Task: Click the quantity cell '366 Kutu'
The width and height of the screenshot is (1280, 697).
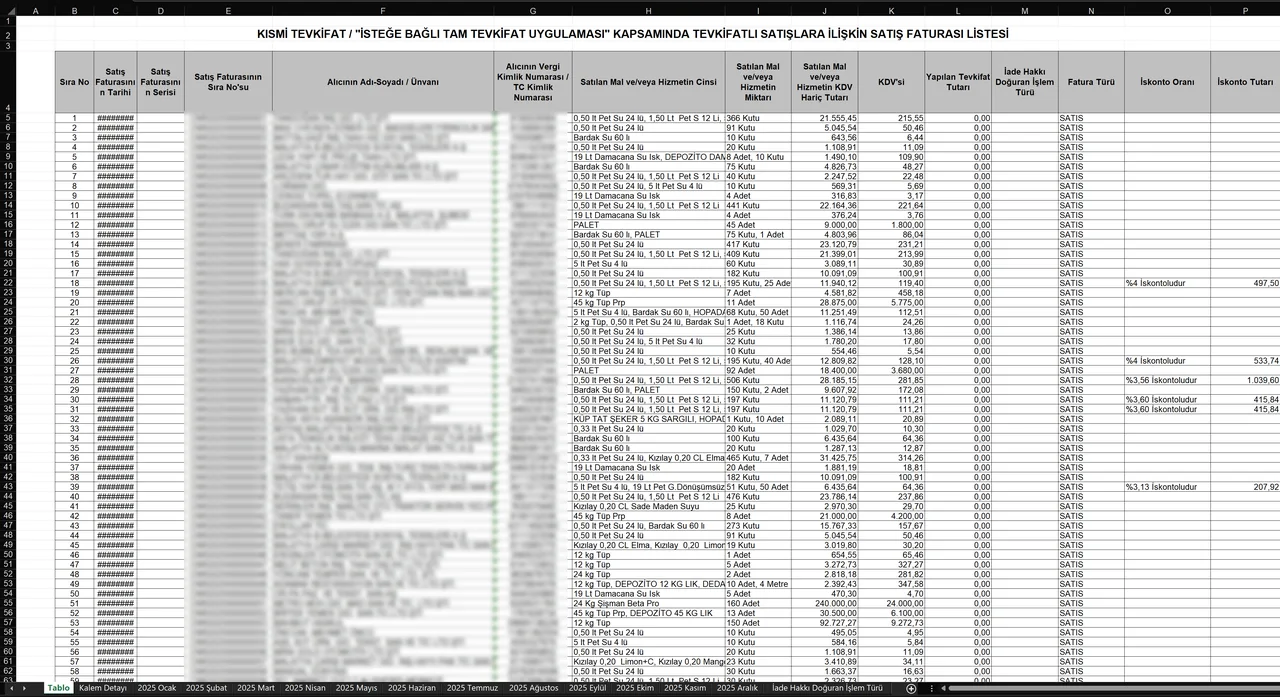Action: 757,118
